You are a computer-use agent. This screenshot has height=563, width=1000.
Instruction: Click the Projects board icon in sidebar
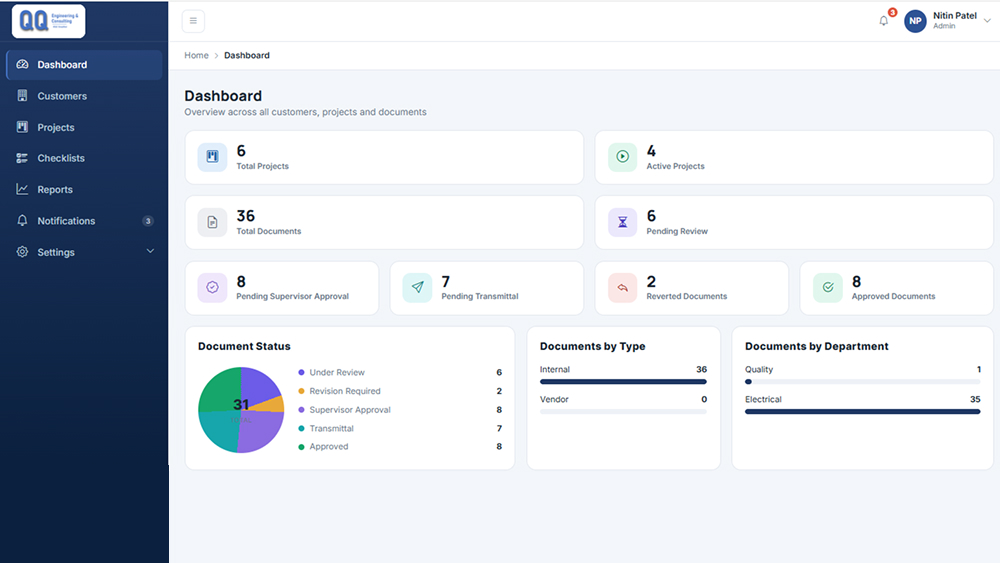(x=22, y=127)
